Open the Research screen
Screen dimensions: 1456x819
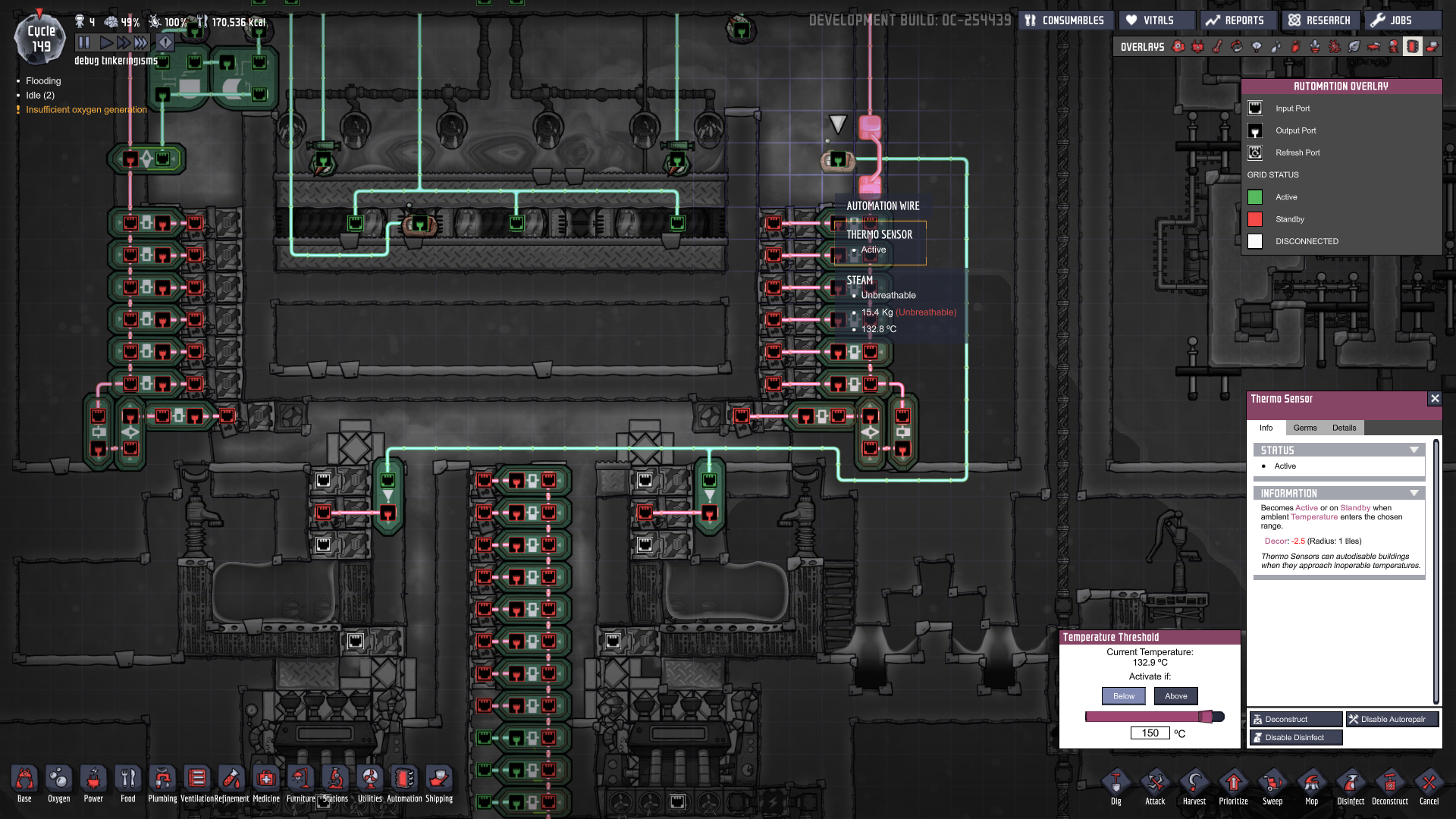tap(1319, 20)
